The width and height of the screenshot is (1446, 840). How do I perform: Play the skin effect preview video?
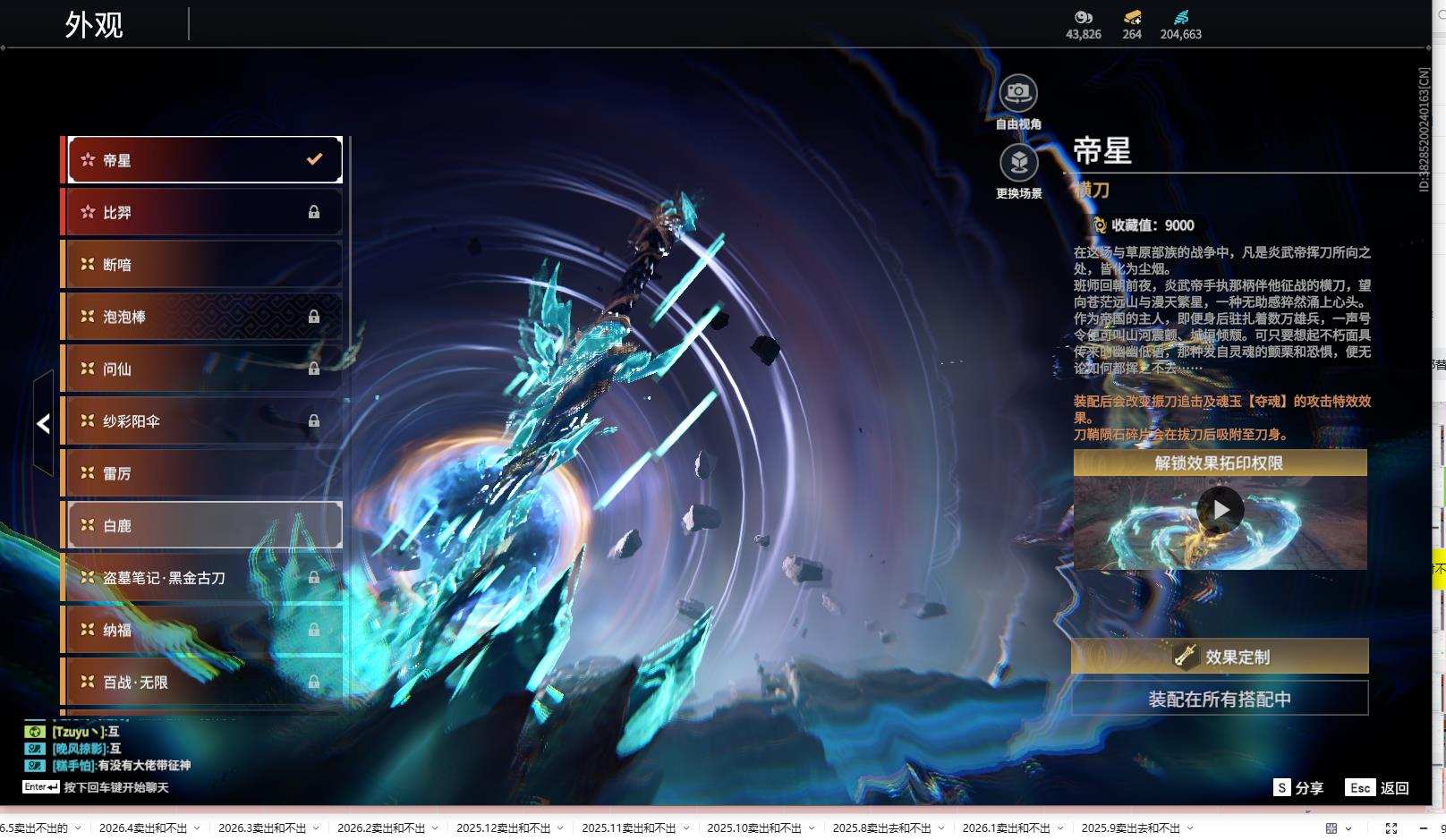point(1221,510)
